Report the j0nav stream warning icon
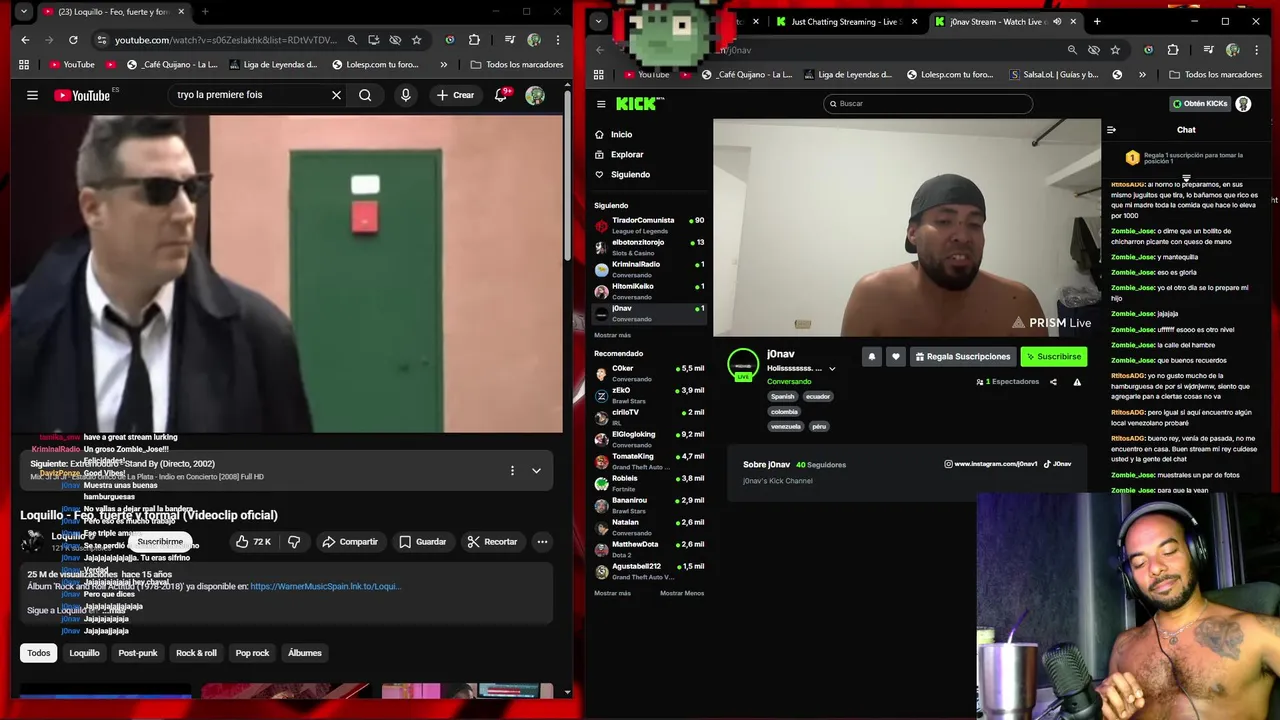The width and height of the screenshot is (1280, 720). [1077, 382]
